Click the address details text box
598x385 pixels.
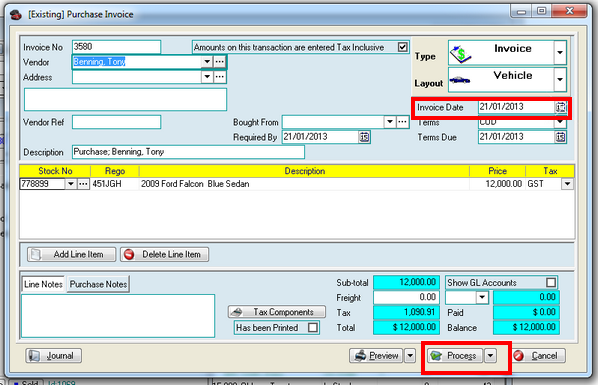125,99
